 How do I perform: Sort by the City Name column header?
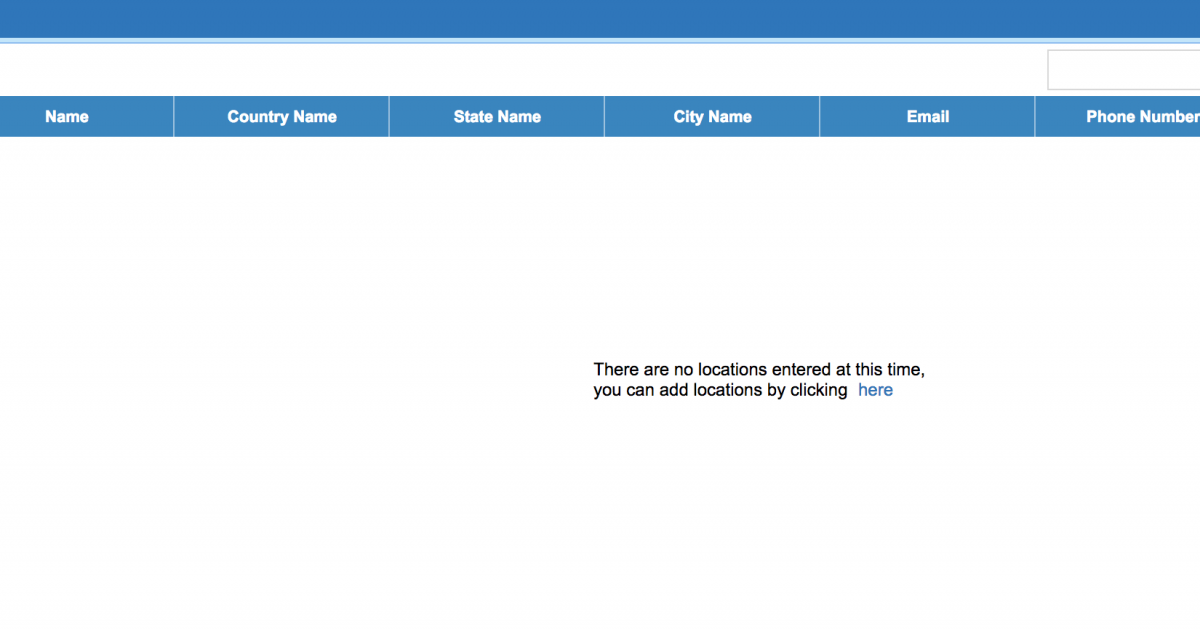(x=712, y=117)
